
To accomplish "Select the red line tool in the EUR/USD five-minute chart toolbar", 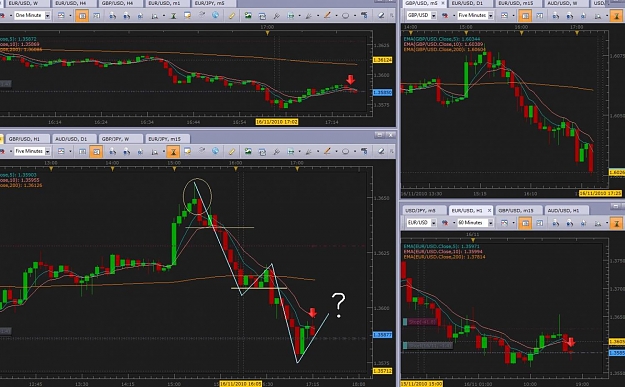I will pyautogui.click(x=327, y=151).
